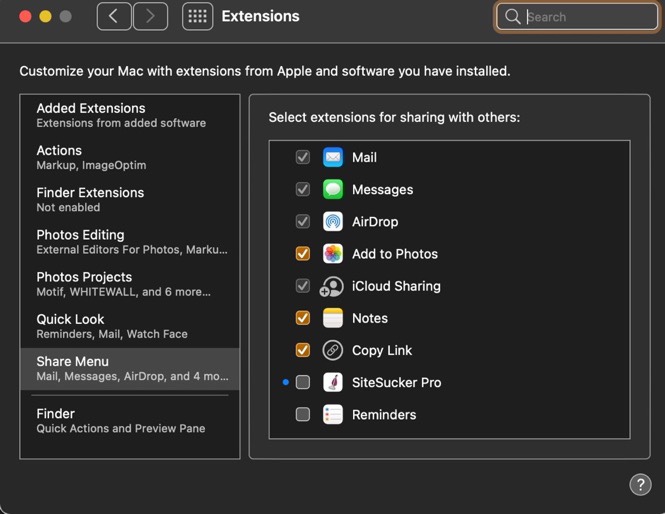Disable the Notes sharing checkbox
665x514 pixels.
coord(303,318)
